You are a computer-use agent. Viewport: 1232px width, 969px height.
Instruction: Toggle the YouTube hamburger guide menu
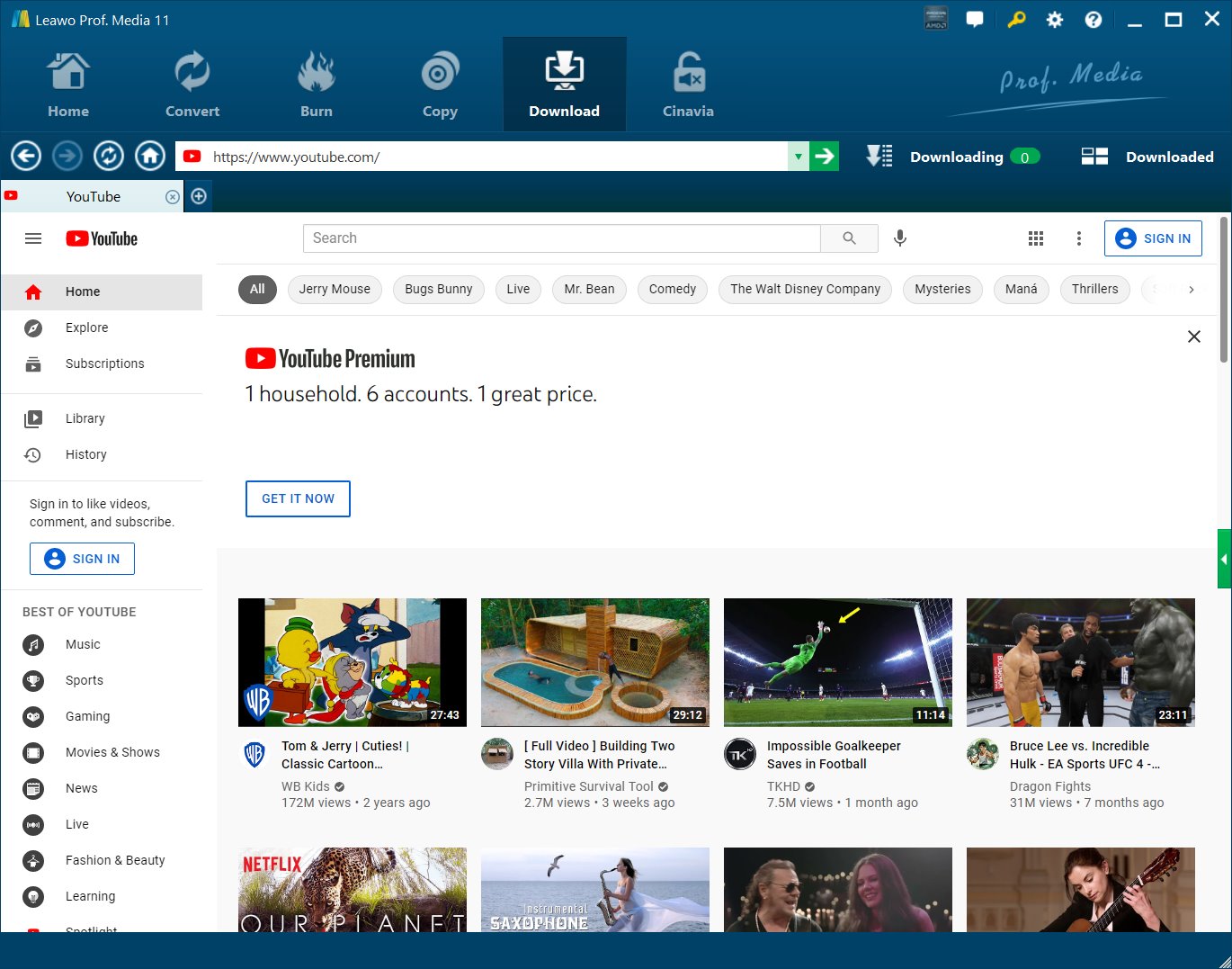33,238
